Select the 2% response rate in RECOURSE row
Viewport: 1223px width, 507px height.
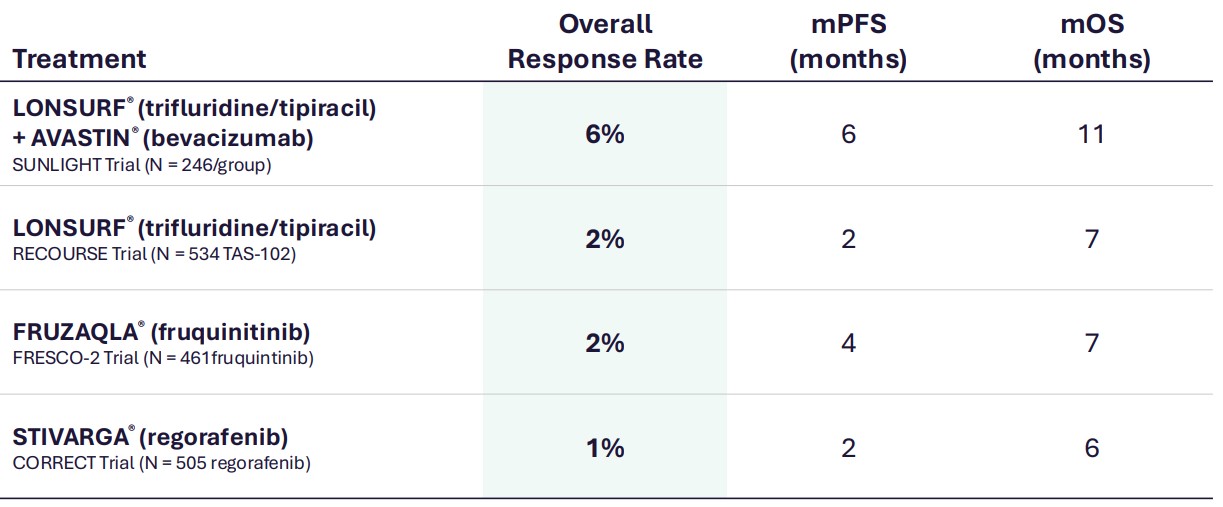pos(605,239)
